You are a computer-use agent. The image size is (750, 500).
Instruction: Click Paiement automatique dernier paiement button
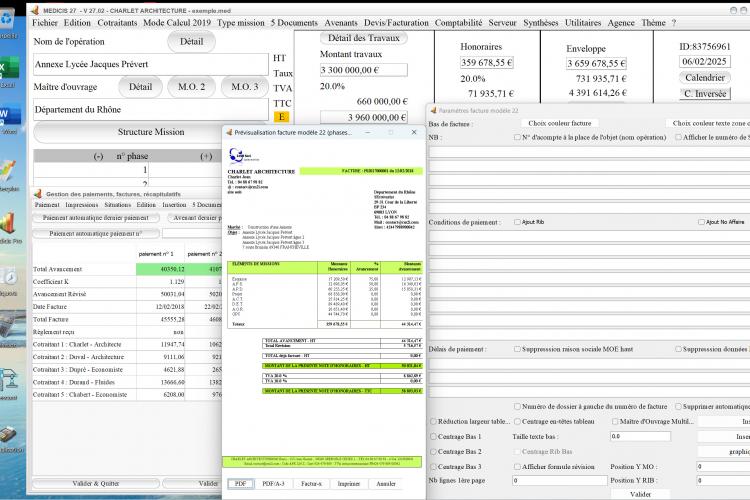pyautogui.click(x=95, y=218)
